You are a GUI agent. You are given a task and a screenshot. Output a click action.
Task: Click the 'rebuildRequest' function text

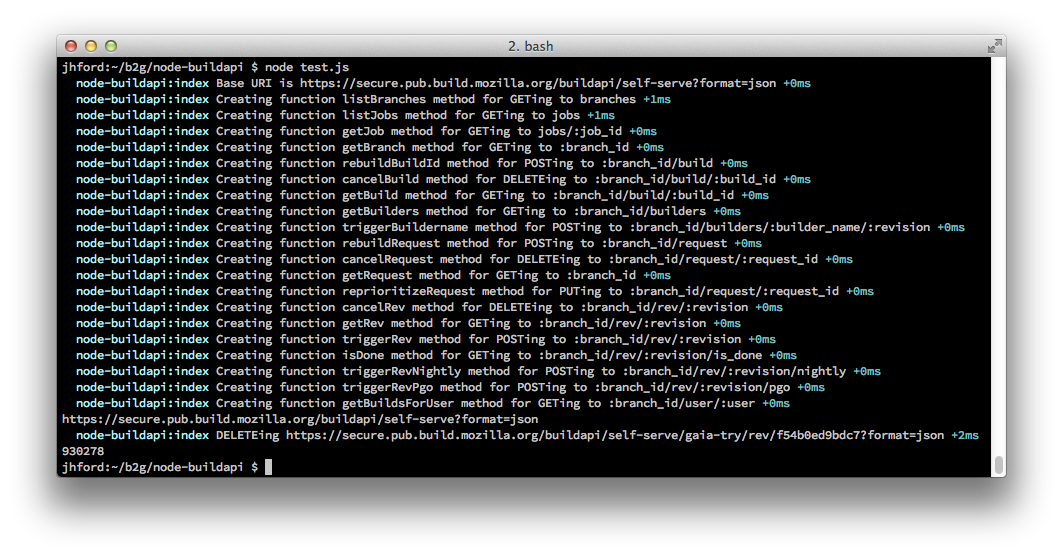coord(390,243)
